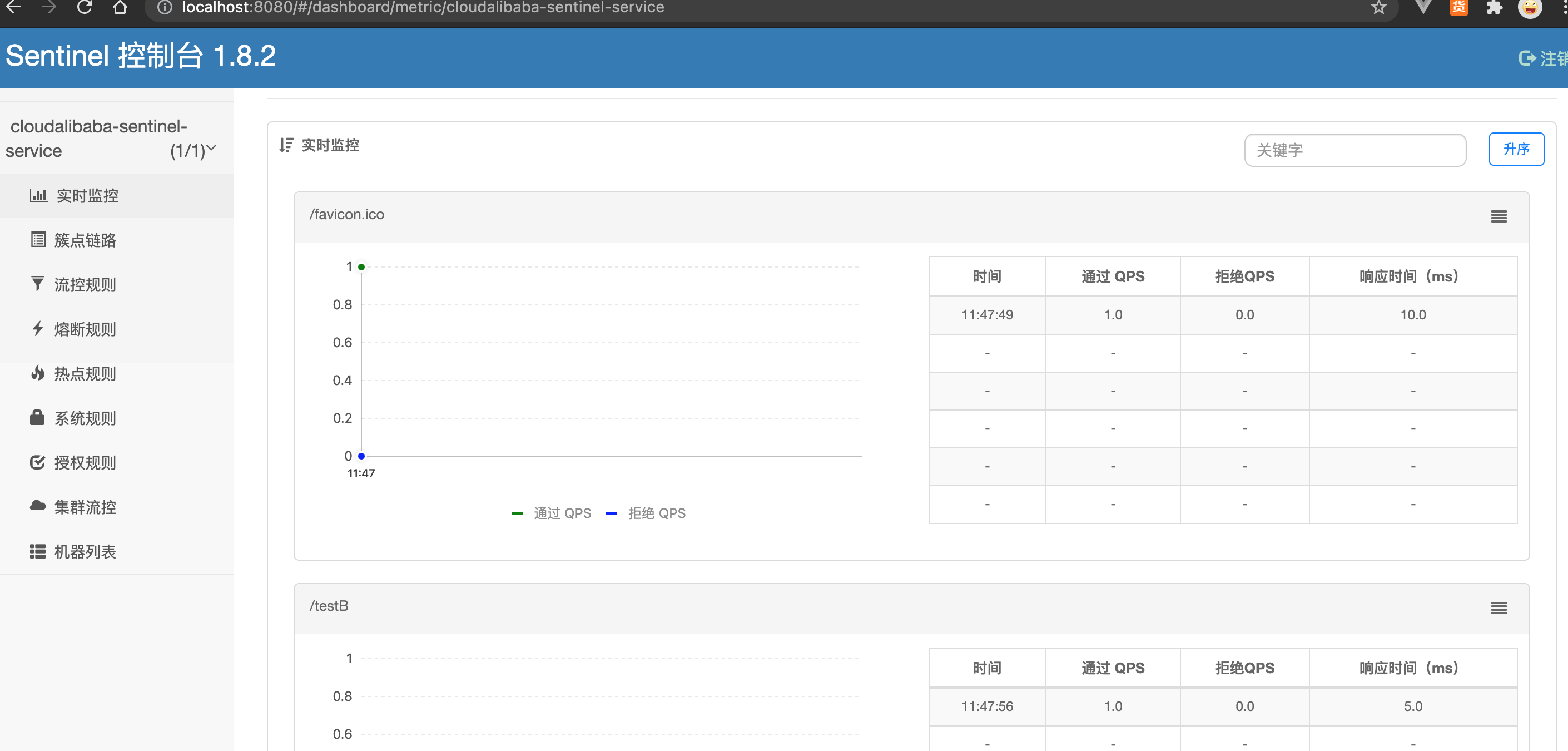
Task: Click the site info icon in address bar
Action: pos(165,7)
